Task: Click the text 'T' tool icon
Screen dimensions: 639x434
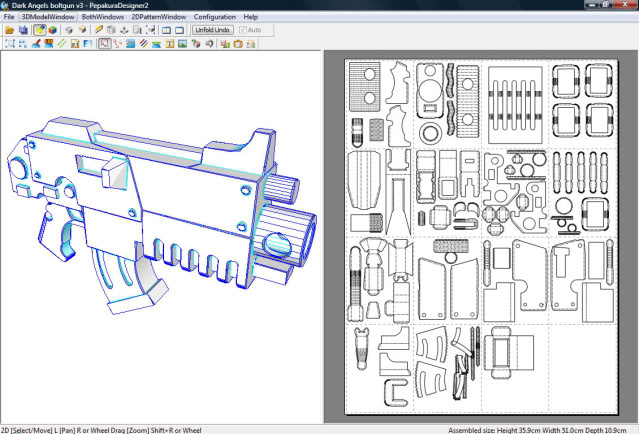Action: coord(168,44)
